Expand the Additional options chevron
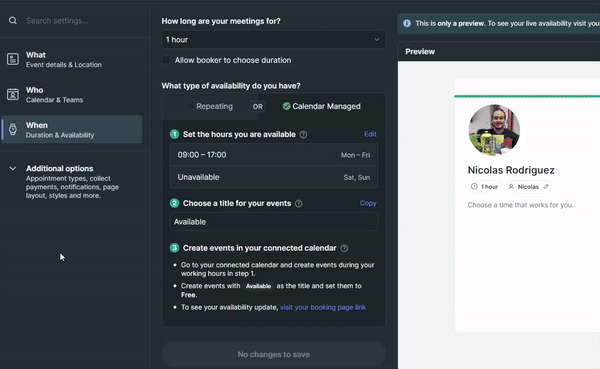600x369 pixels. coord(13,168)
